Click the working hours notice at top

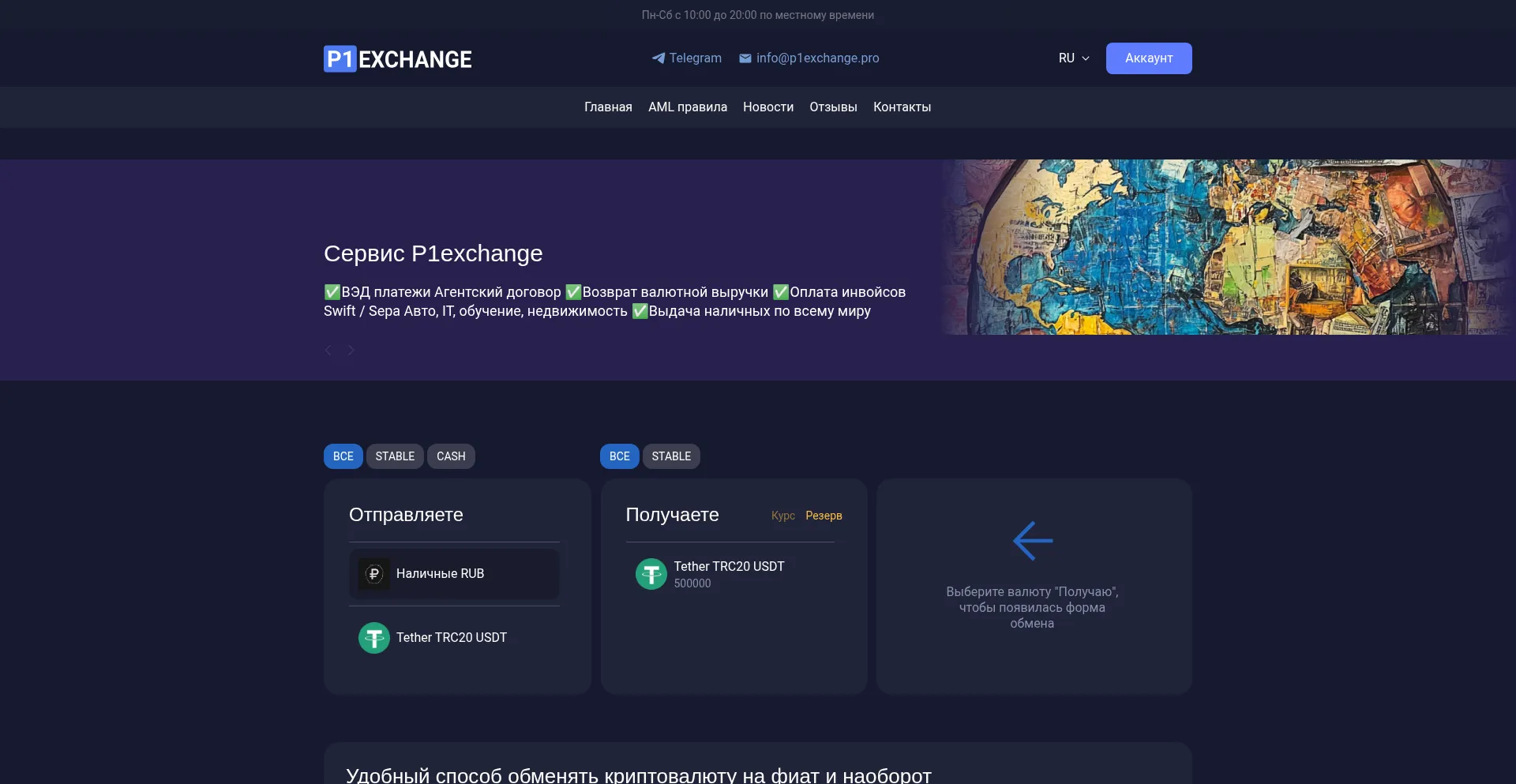coord(758,15)
